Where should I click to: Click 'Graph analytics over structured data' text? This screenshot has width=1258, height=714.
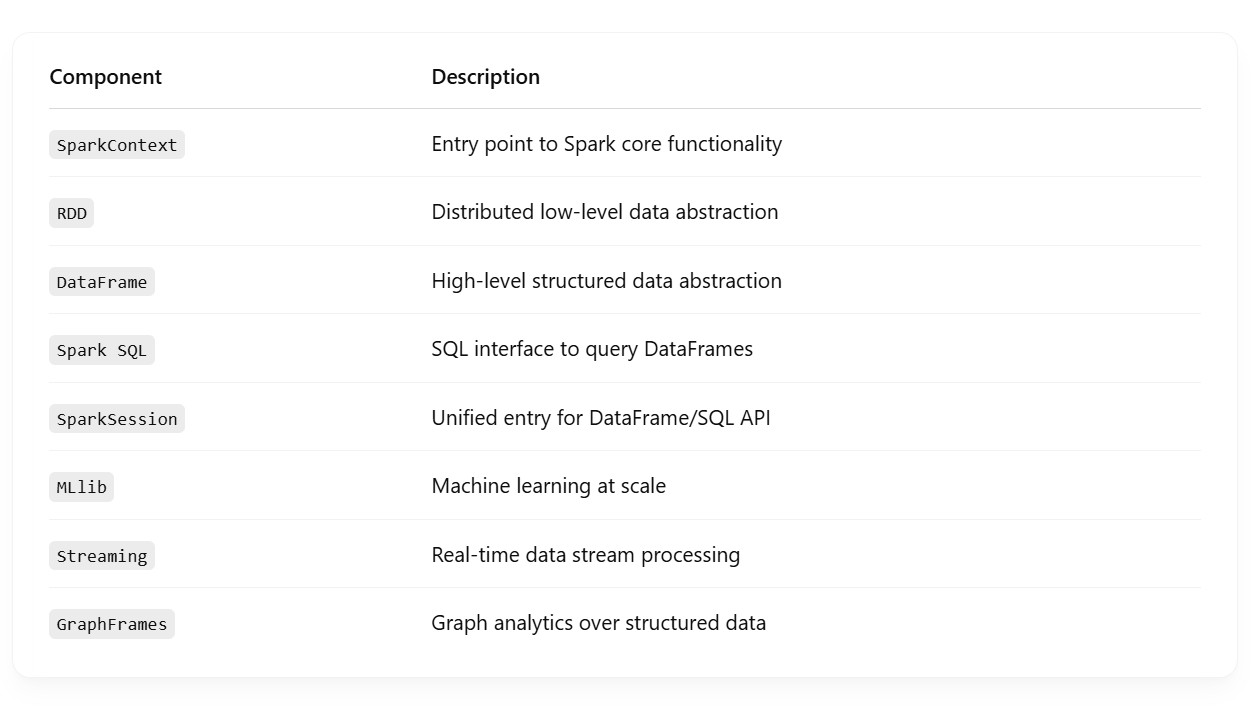[x=598, y=623]
